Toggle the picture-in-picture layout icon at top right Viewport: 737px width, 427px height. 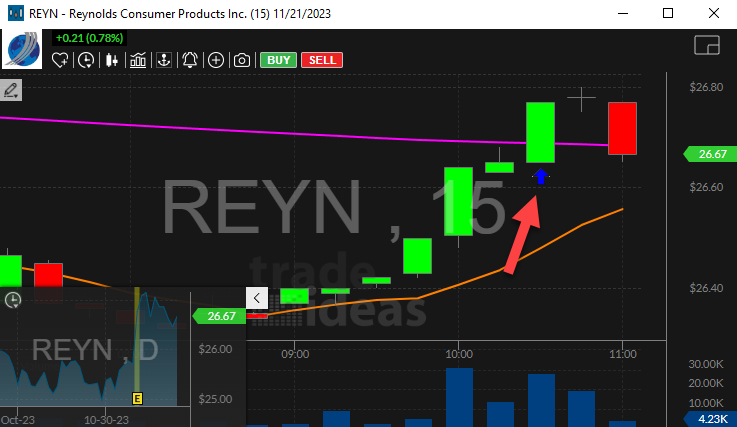(x=706, y=46)
